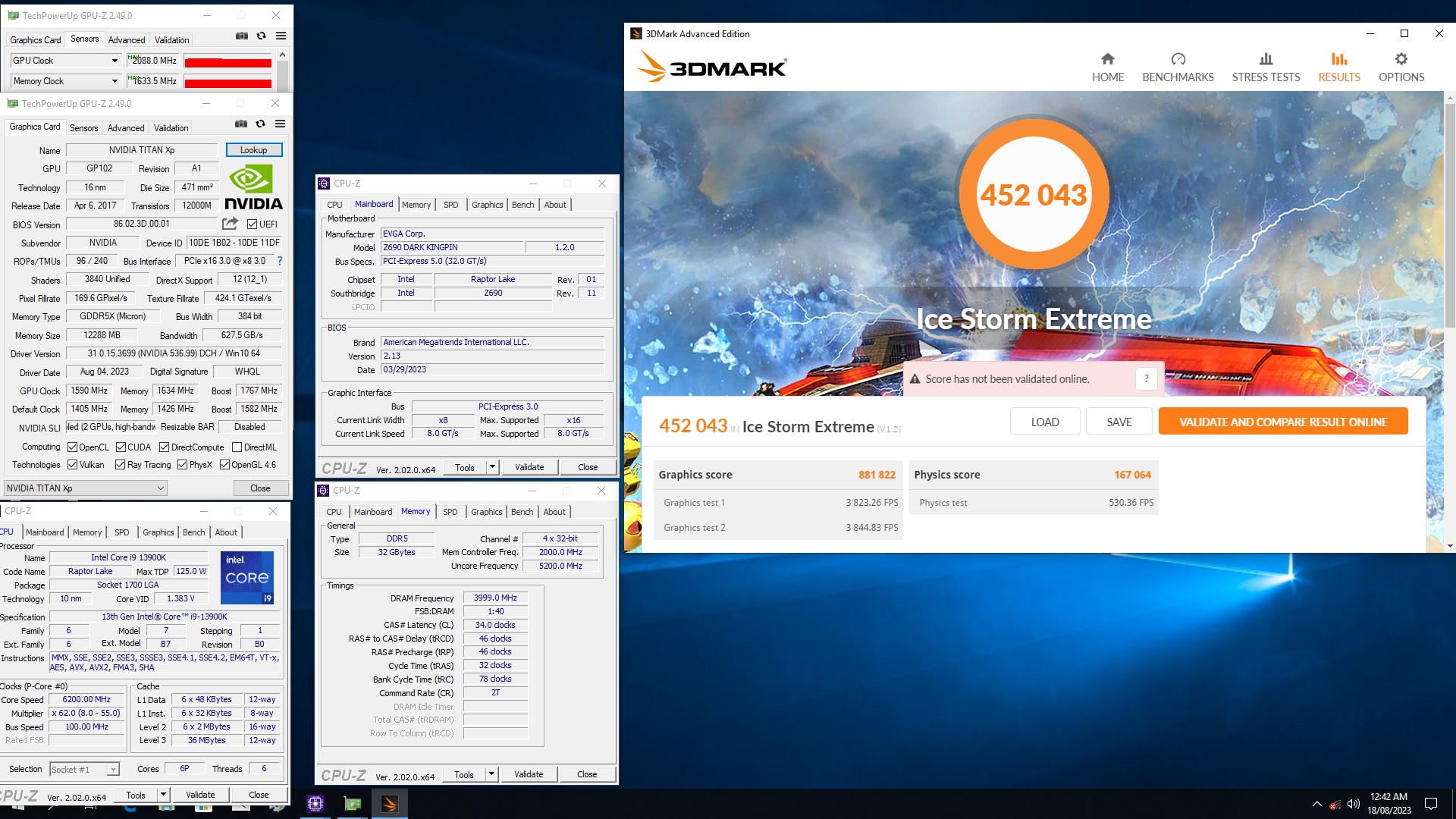The image size is (1456, 819).
Task: Open hamburger menu in GPU-Z Sensors window
Action: click(x=281, y=36)
